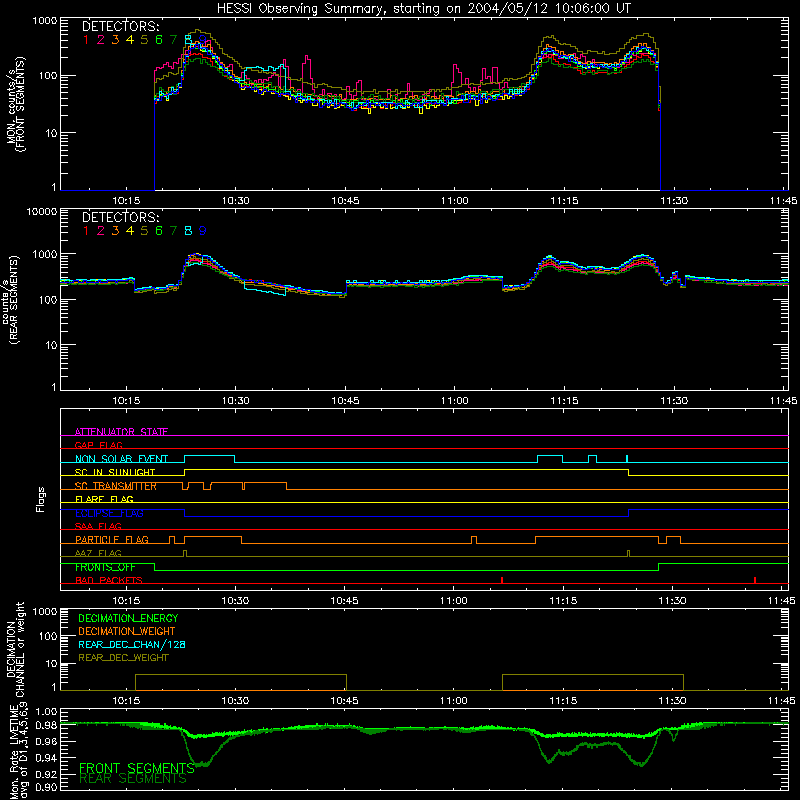
Task: Click the REAR_DEC_WEIGHT legend entry
Action: tap(123, 658)
